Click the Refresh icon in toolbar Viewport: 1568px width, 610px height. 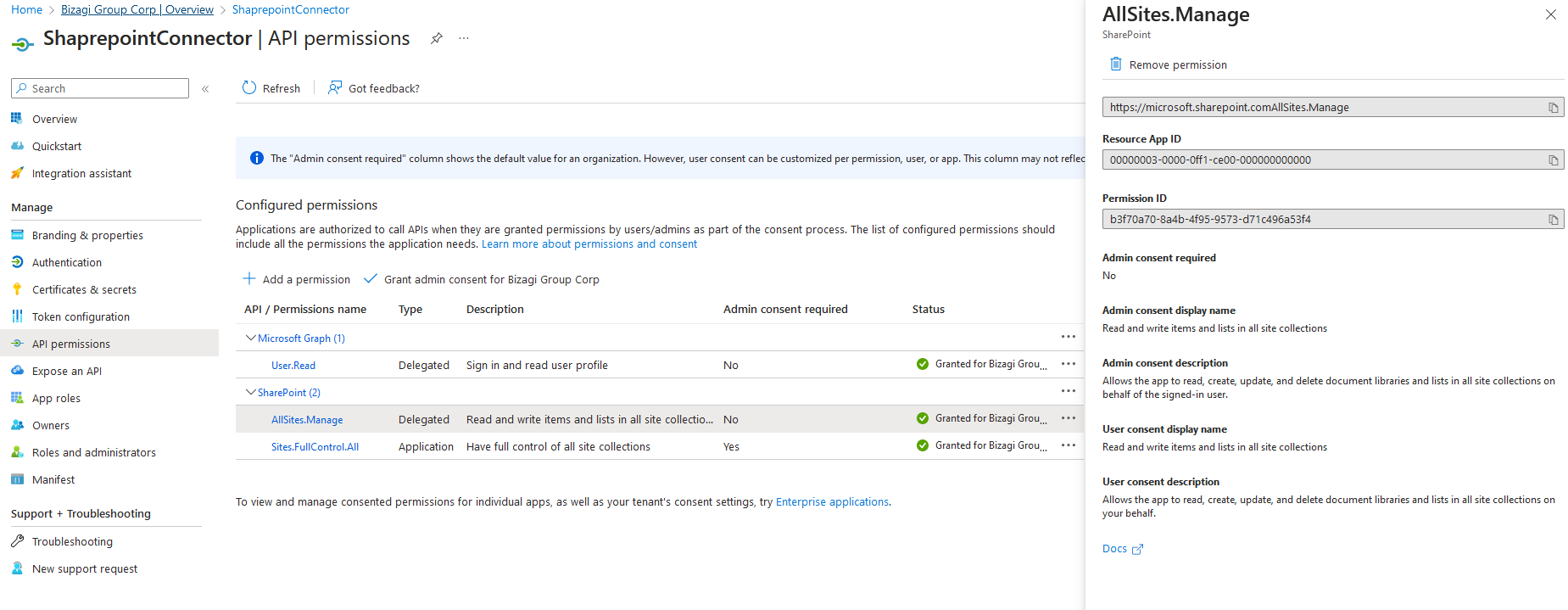click(249, 87)
